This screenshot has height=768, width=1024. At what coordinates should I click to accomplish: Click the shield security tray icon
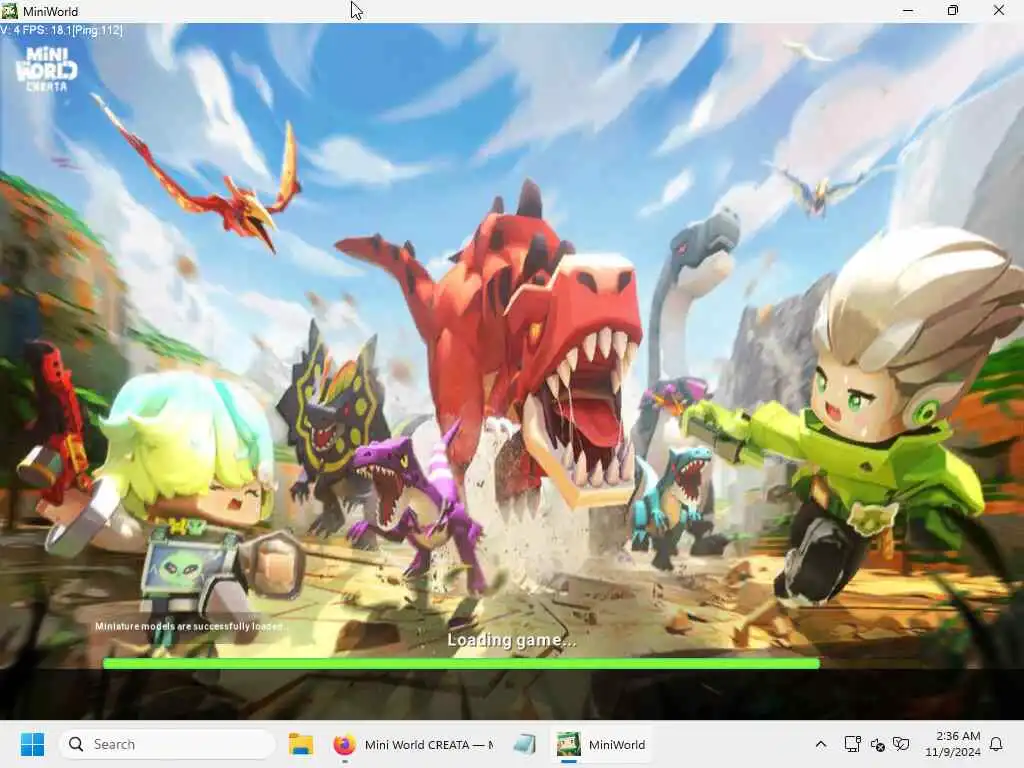901,744
